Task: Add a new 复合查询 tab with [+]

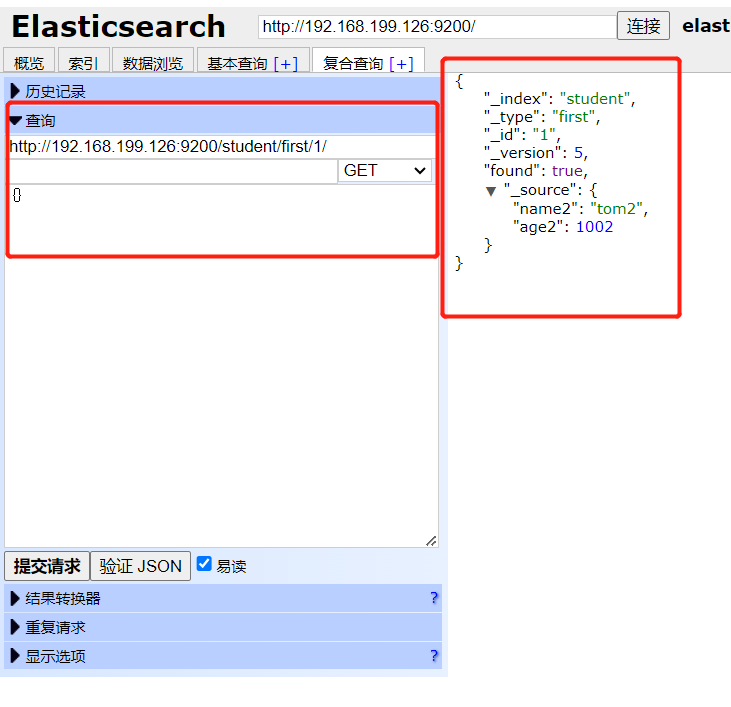Action: (401, 63)
